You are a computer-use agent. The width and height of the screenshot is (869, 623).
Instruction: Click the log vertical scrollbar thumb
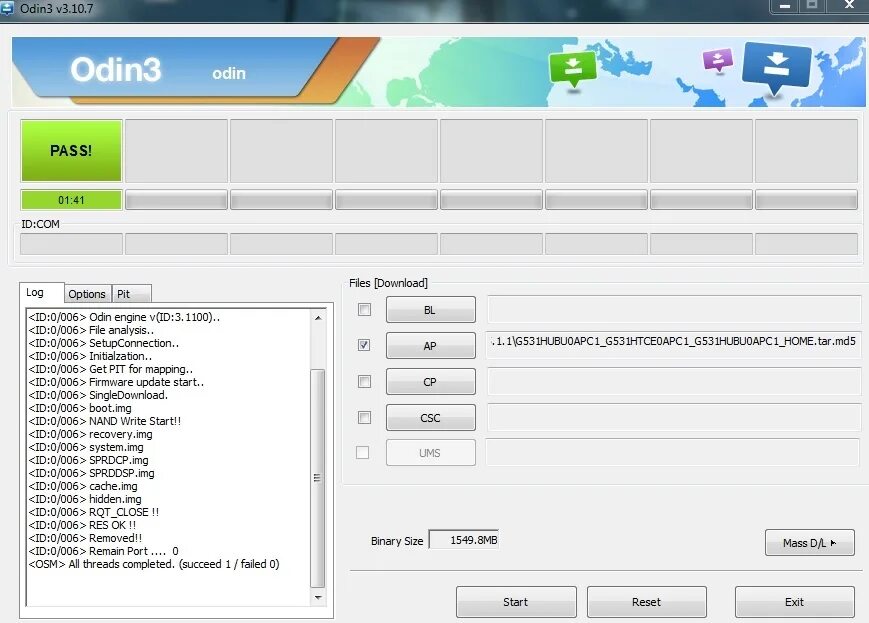318,478
